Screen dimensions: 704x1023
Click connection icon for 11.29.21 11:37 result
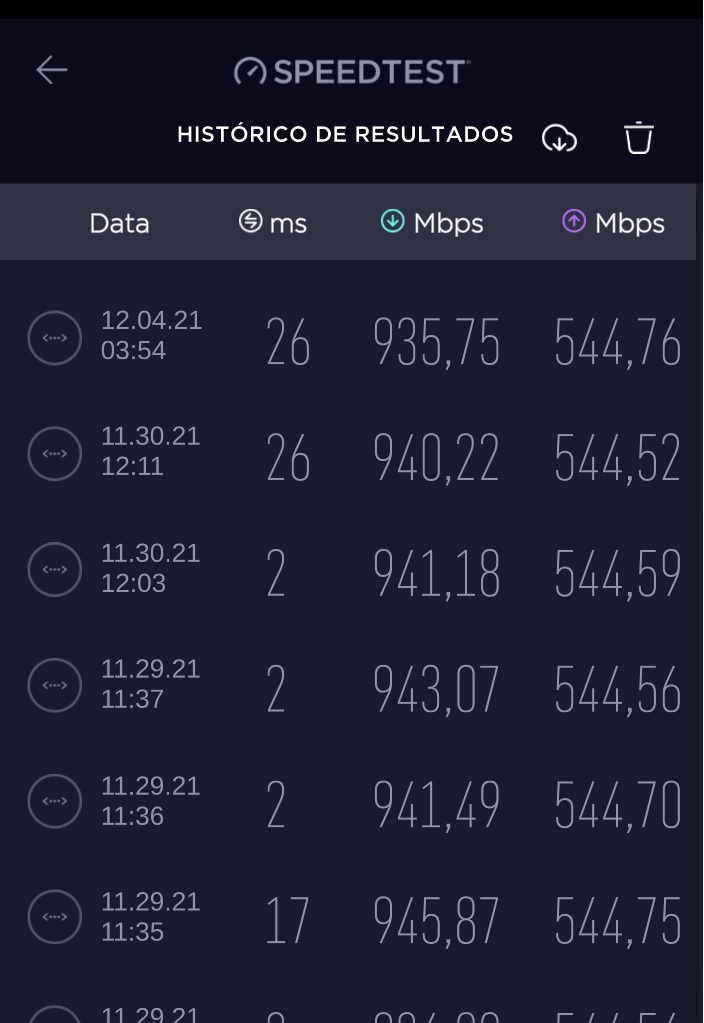[x=55, y=685]
